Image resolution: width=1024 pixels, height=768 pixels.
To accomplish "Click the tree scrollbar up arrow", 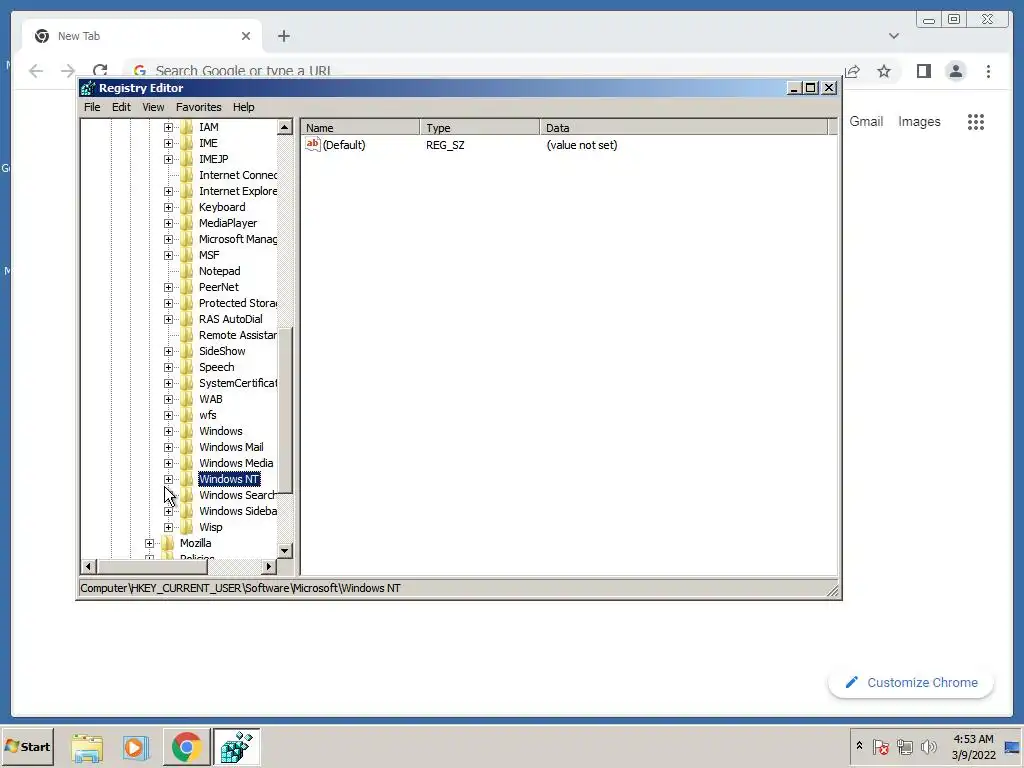I will click(x=285, y=127).
